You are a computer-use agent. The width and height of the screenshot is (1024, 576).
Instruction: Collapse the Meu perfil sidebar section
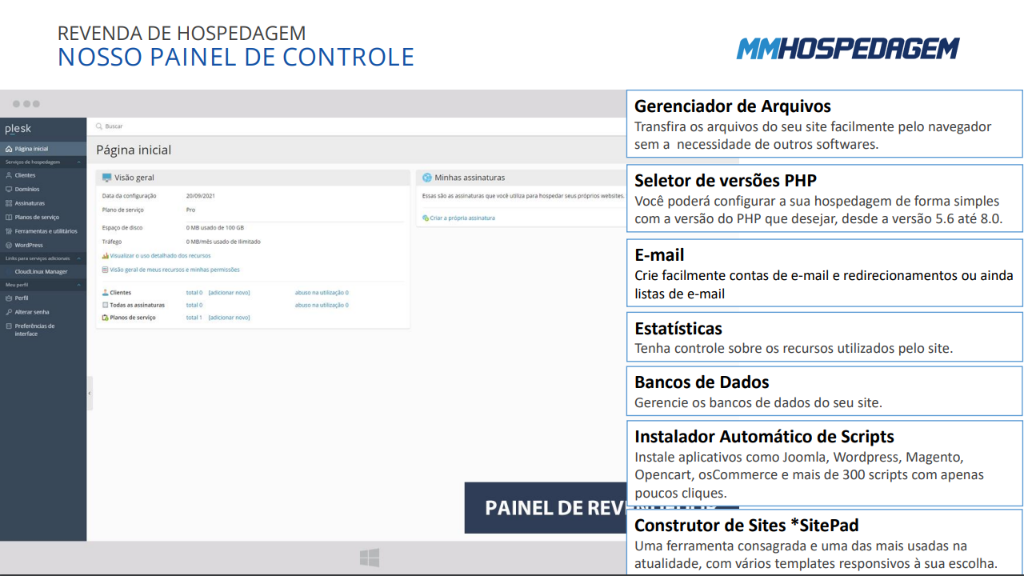tap(79, 285)
